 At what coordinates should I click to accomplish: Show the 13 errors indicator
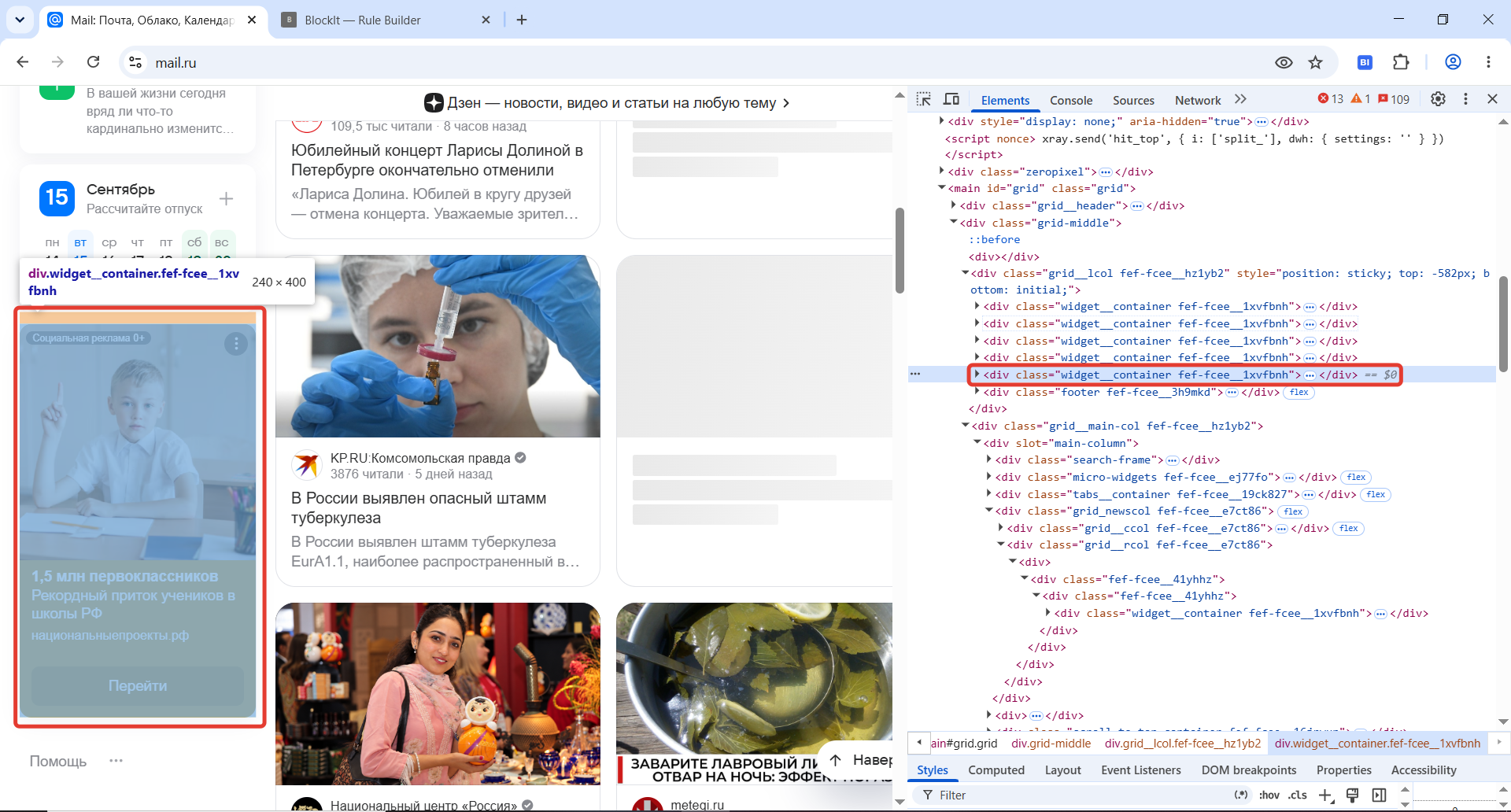coord(1331,99)
